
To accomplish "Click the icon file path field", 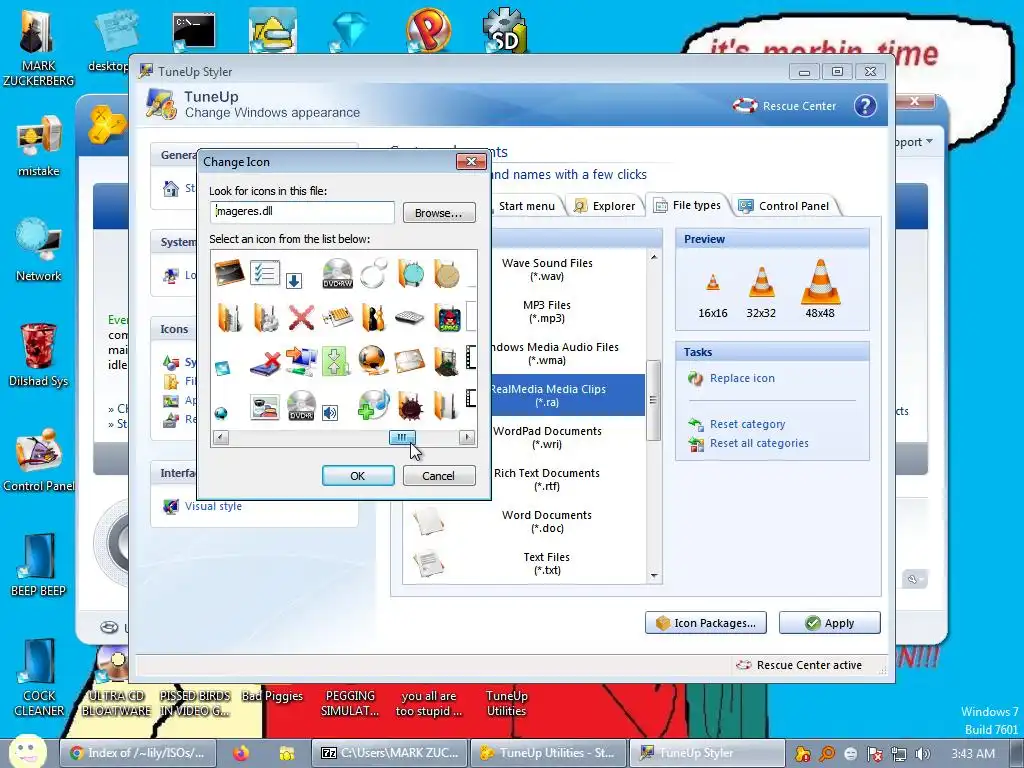I will click(x=302, y=212).
